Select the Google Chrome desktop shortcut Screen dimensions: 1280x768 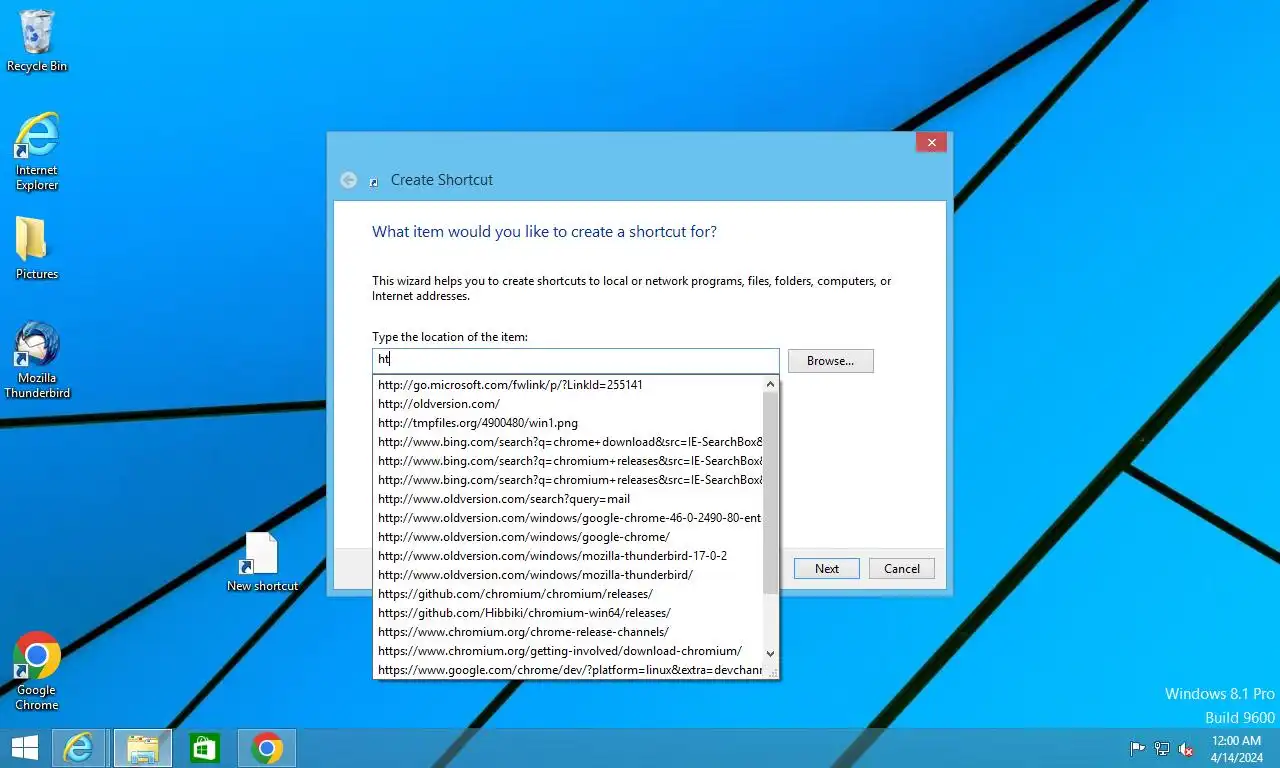[37, 671]
